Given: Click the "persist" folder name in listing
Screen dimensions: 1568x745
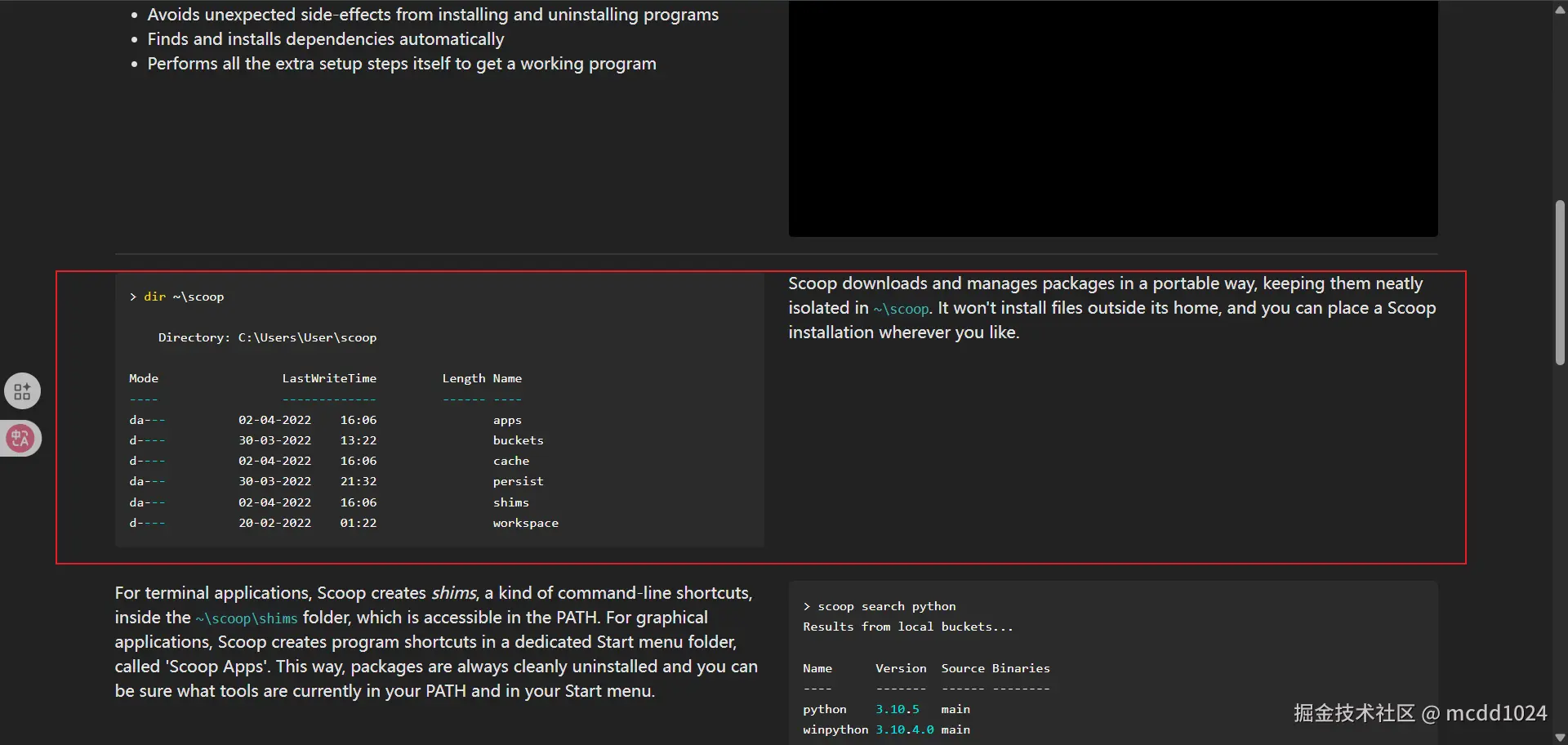Looking at the screenshot, I should (518, 481).
